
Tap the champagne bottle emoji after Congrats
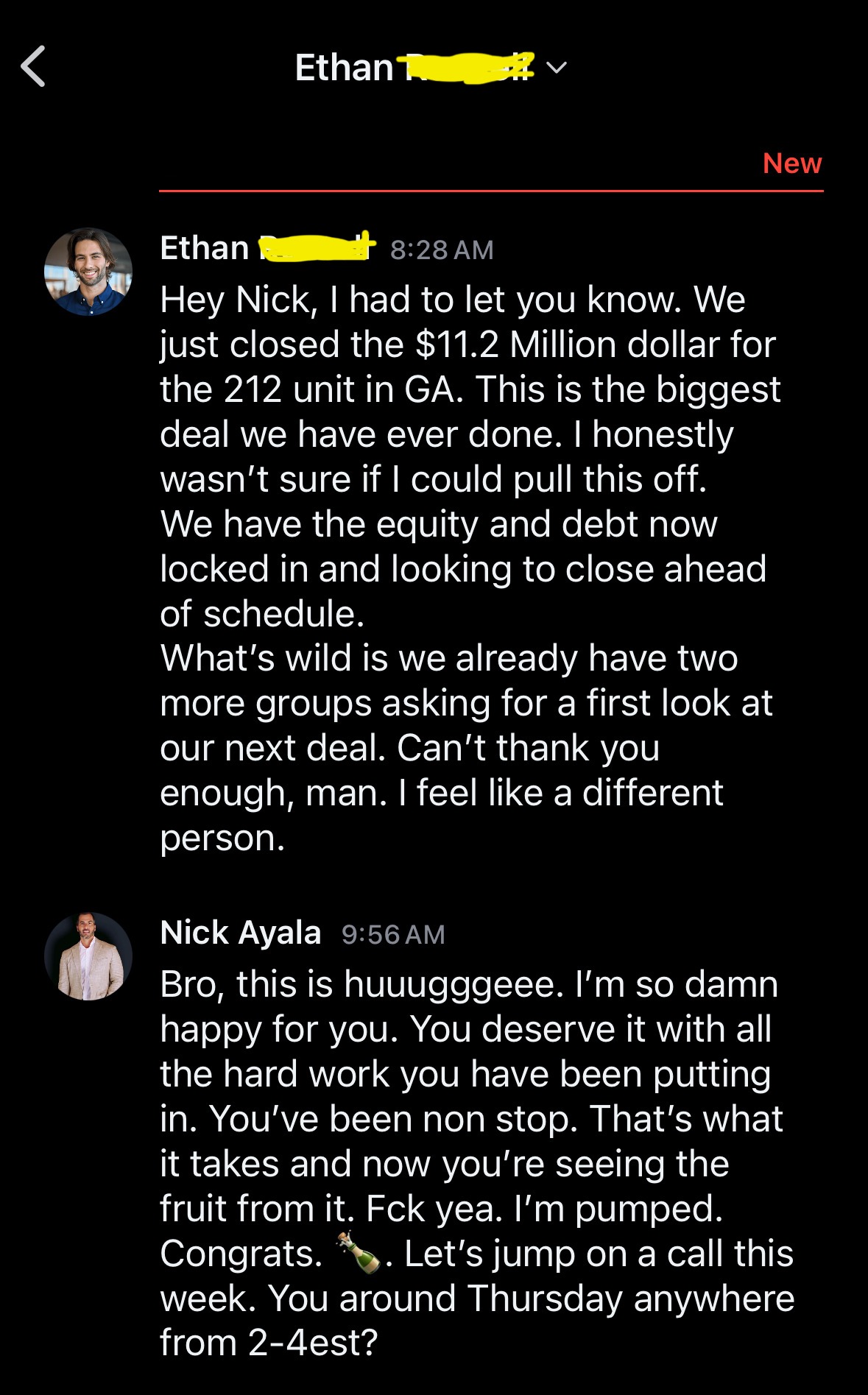tap(359, 1252)
